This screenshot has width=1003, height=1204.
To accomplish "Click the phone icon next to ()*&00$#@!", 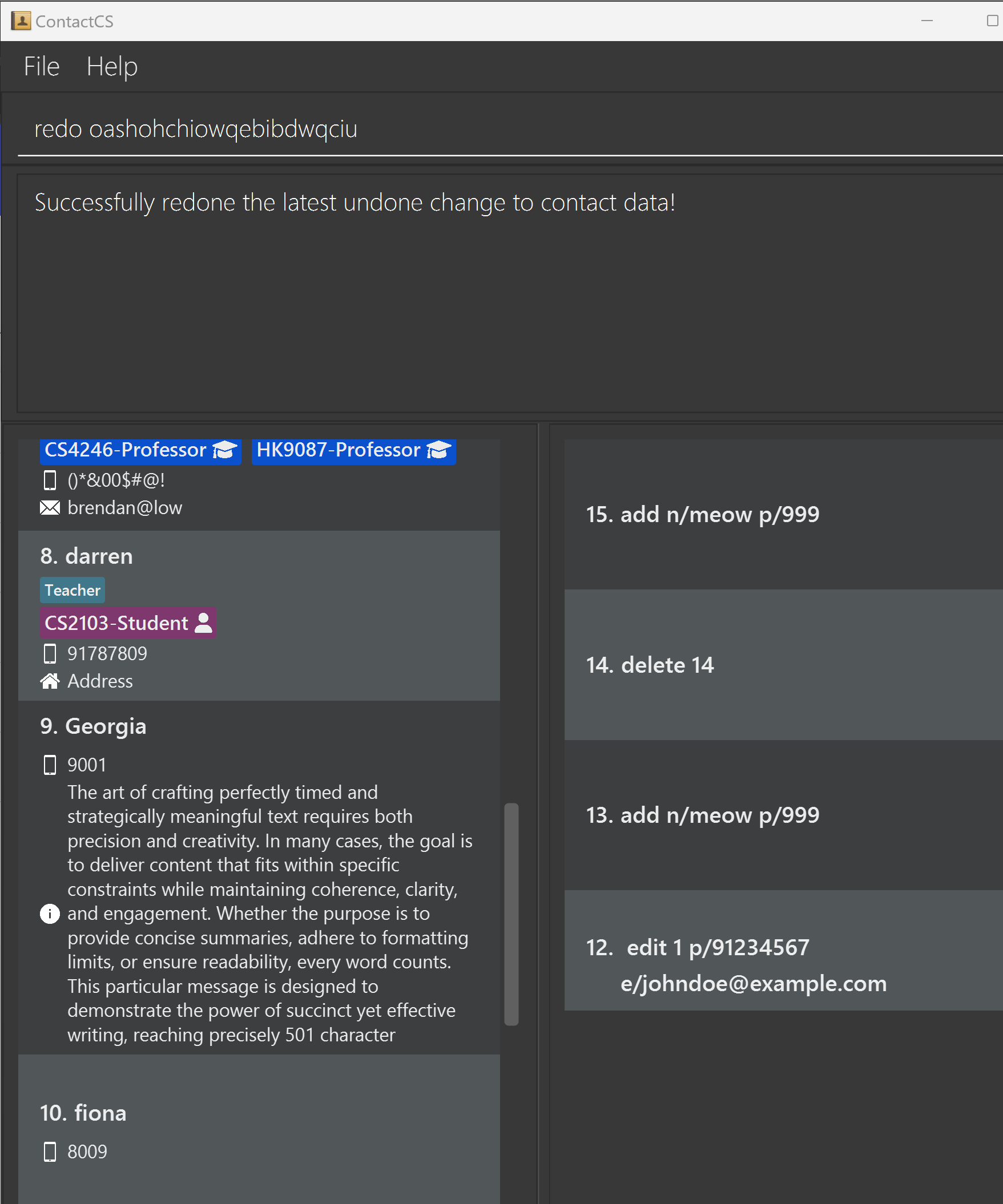I will click(50, 480).
